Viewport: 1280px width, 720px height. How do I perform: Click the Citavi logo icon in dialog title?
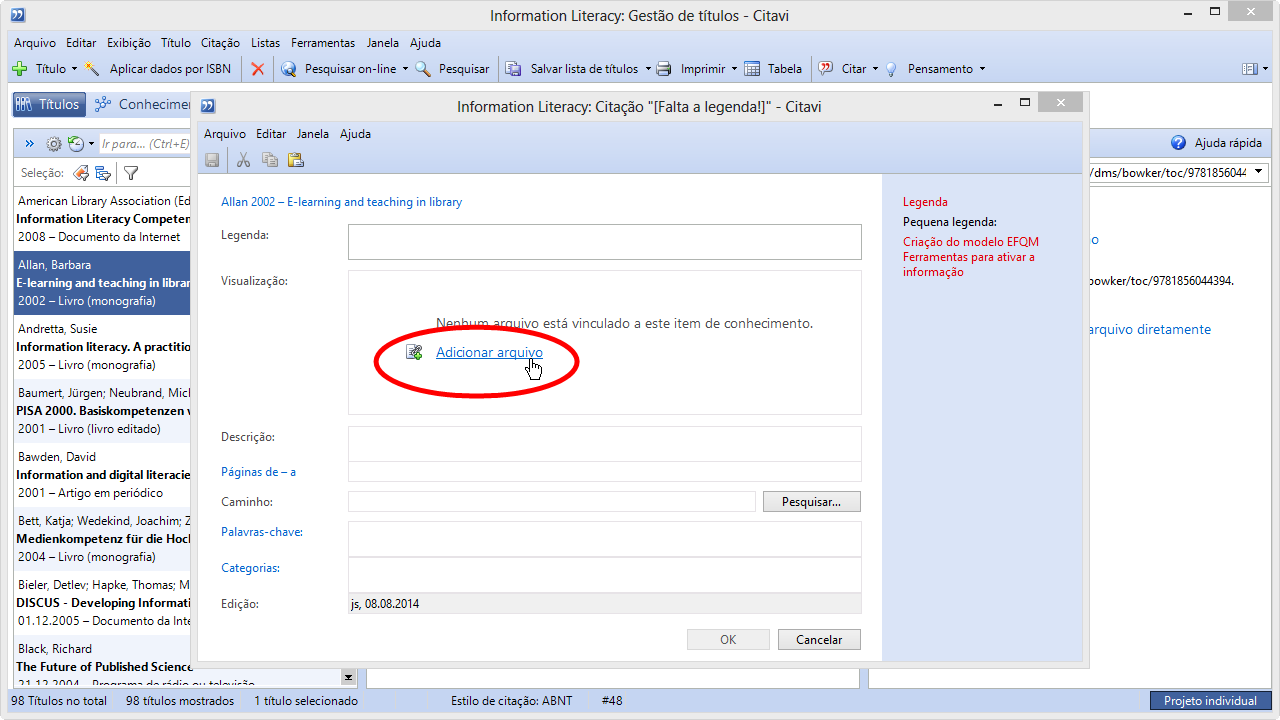click(x=208, y=106)
